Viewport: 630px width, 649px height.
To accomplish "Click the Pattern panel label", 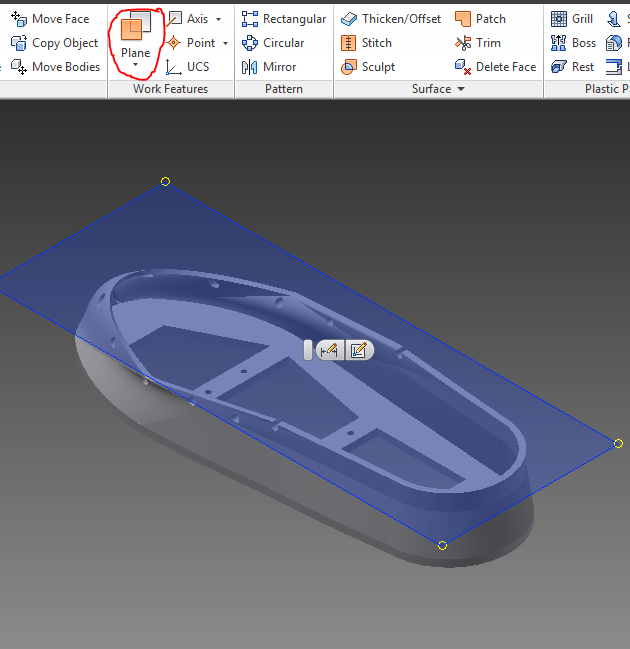I will click(x=284, y=89).
